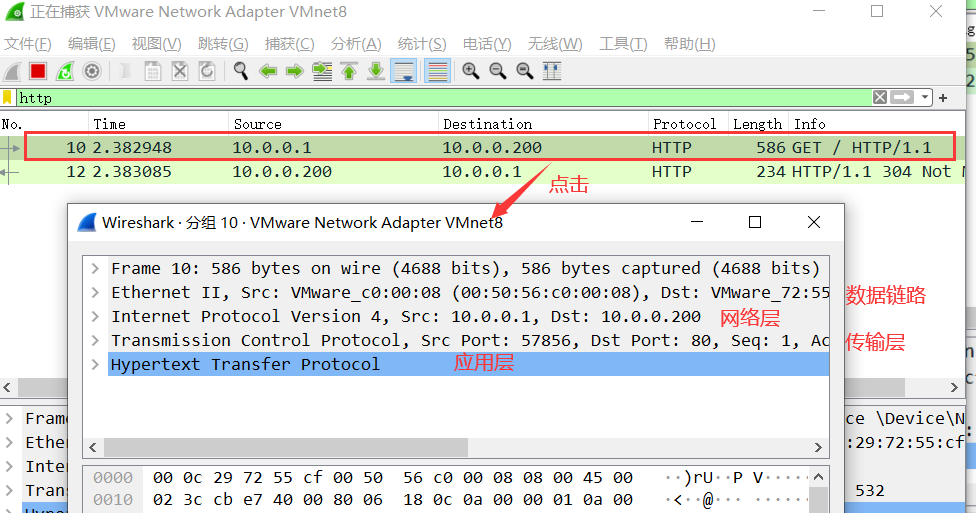976x513 pixels.
Task: Click go to specified packet icon
Action: tap(322, 72)
